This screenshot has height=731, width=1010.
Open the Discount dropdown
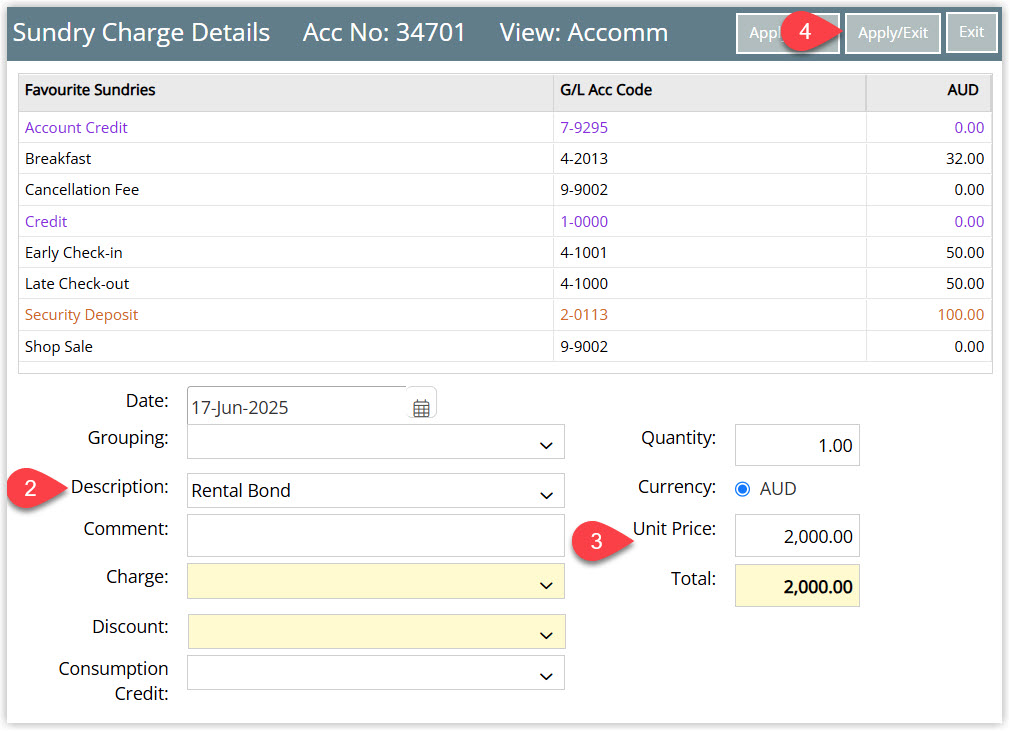coord(376,631)
